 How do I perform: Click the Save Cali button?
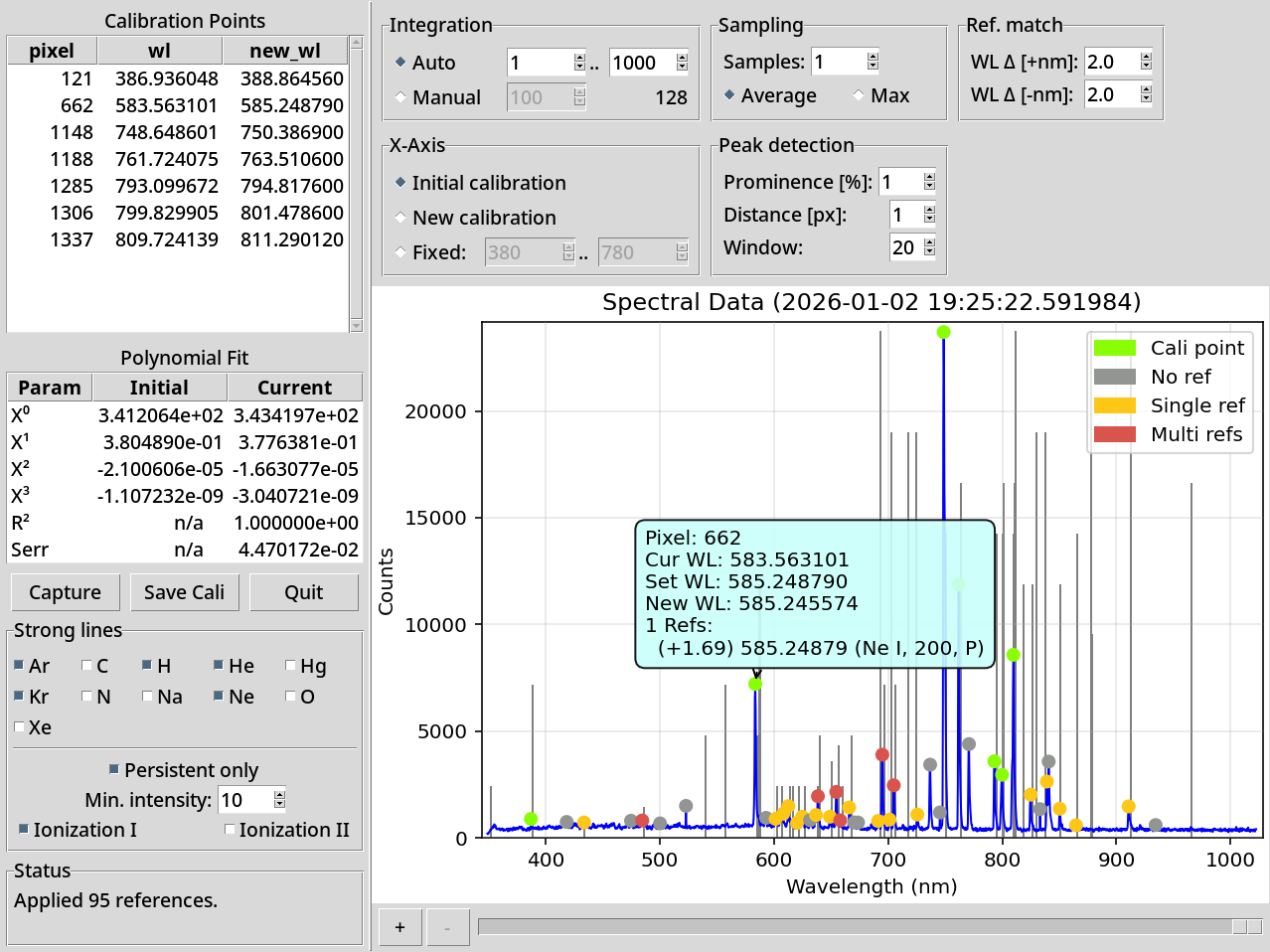click(x=184, y=592)
